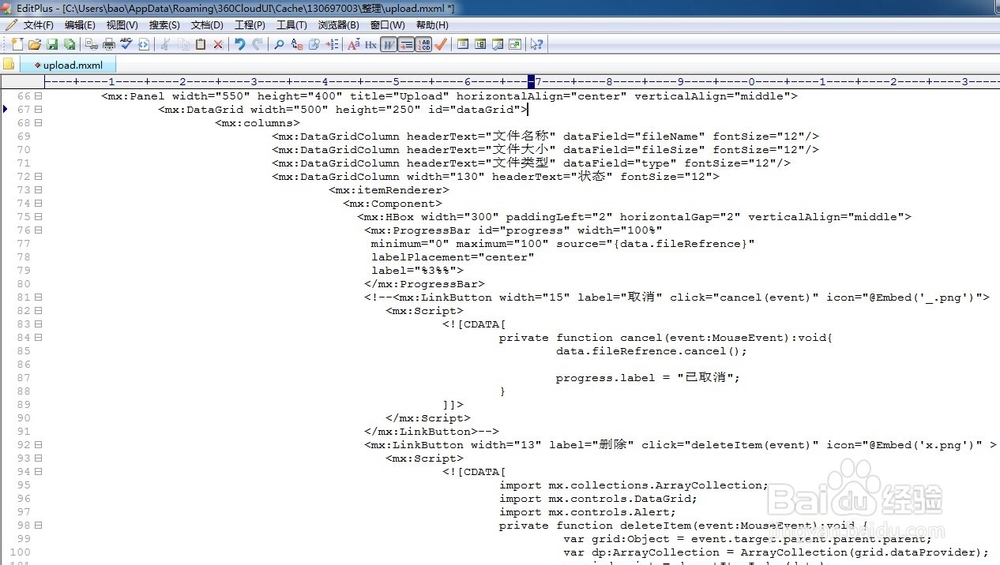
Task: Open the 编辑(E) menu
Action: (x=80, y=25)
